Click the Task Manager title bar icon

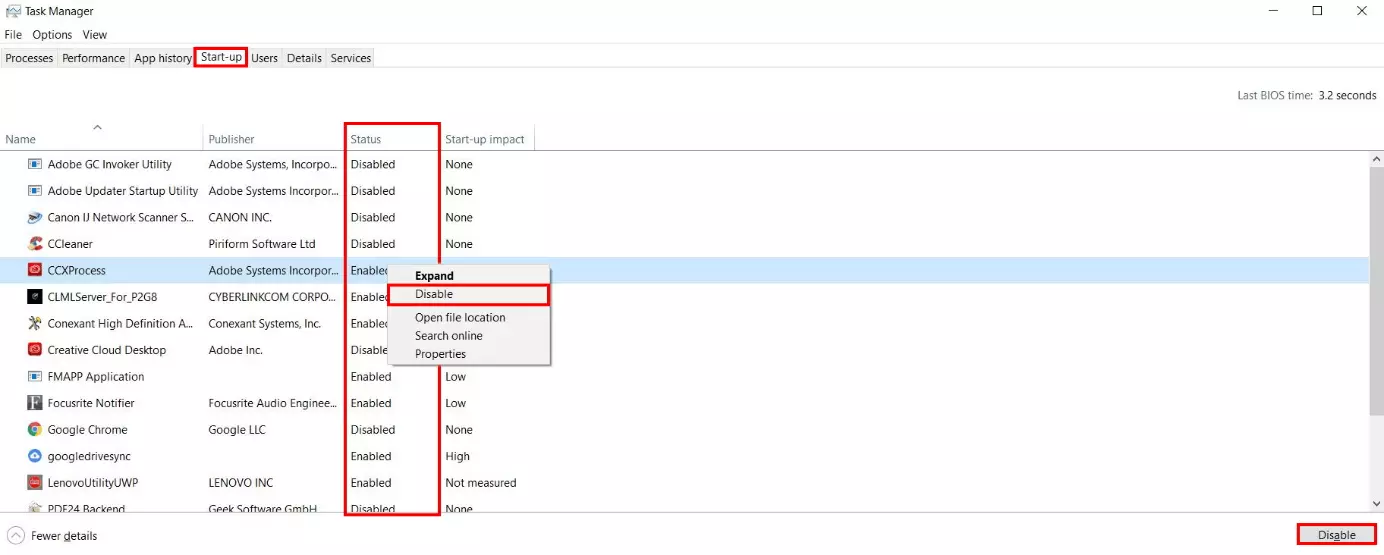tap(13, 11)
